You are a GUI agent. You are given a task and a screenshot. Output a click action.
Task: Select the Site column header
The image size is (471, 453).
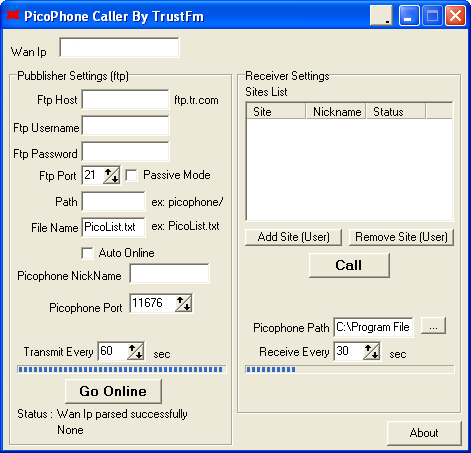tap(276, 111)
